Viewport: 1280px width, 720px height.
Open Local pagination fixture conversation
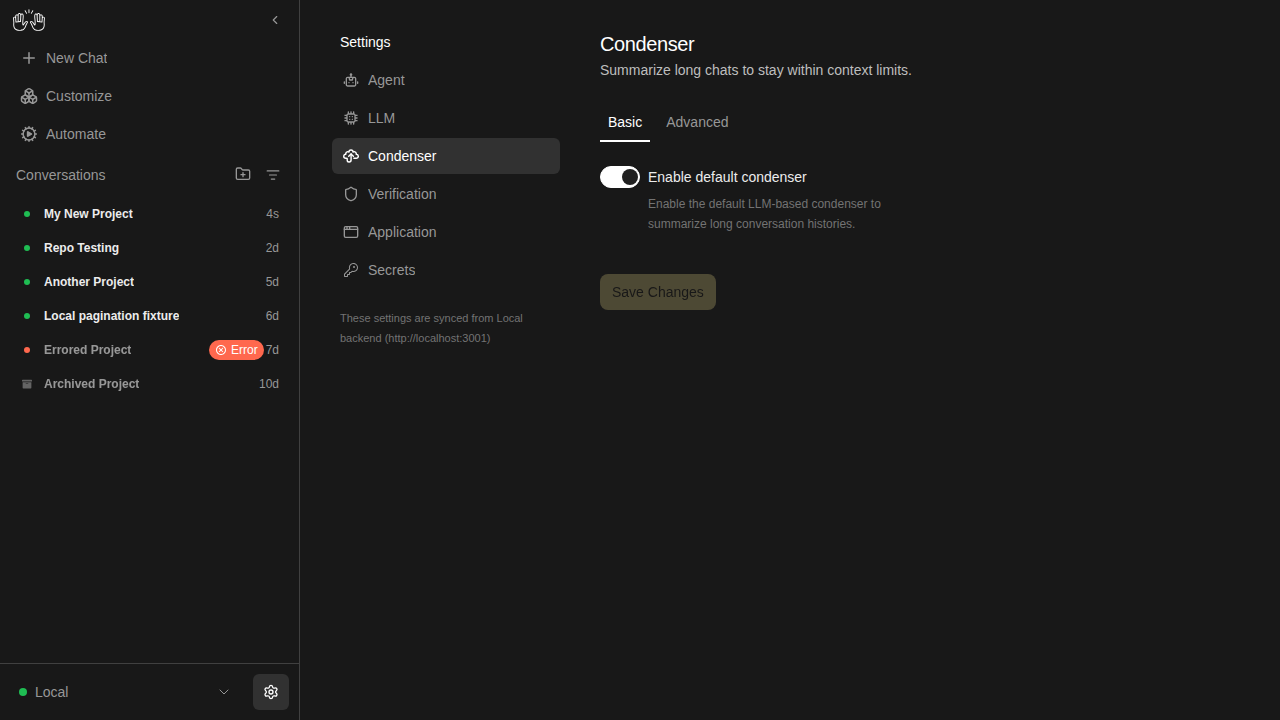pos(150,316)
